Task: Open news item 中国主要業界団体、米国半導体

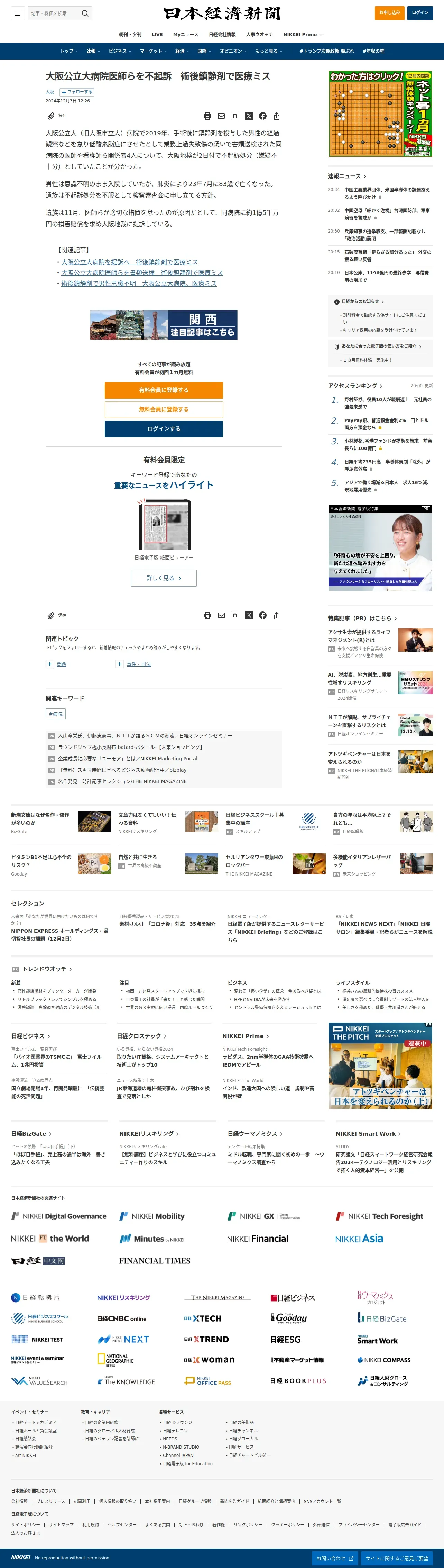Action: click(388, 193)
